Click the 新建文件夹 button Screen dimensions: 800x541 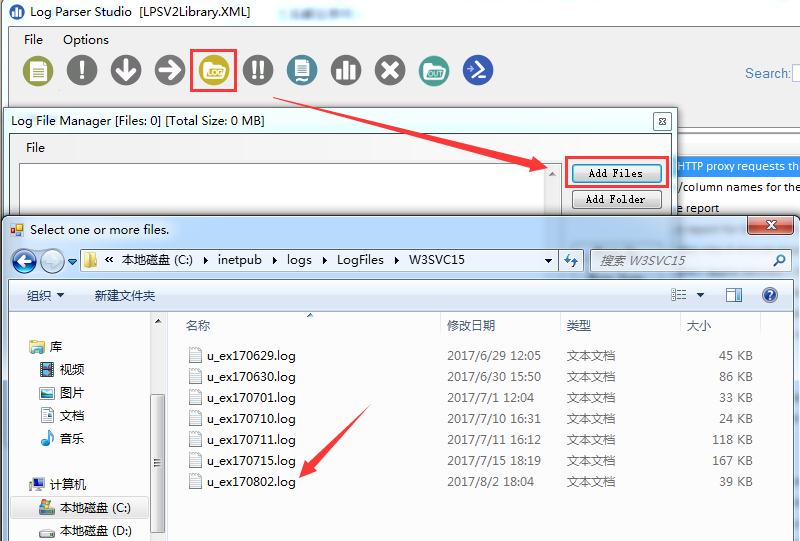point(124,296)
